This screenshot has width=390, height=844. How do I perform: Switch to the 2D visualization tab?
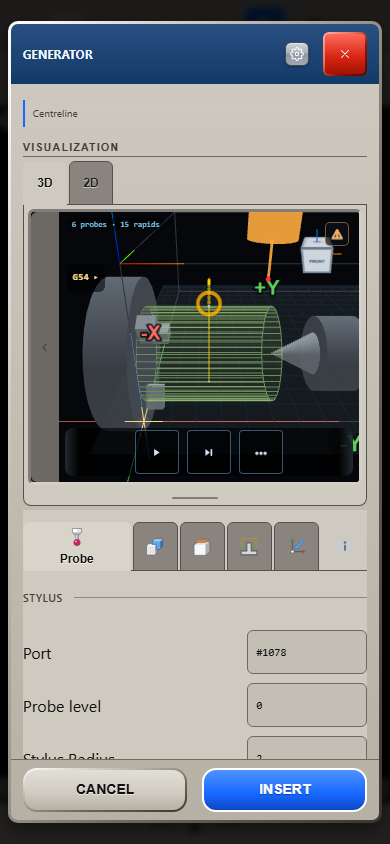point(91,182)
